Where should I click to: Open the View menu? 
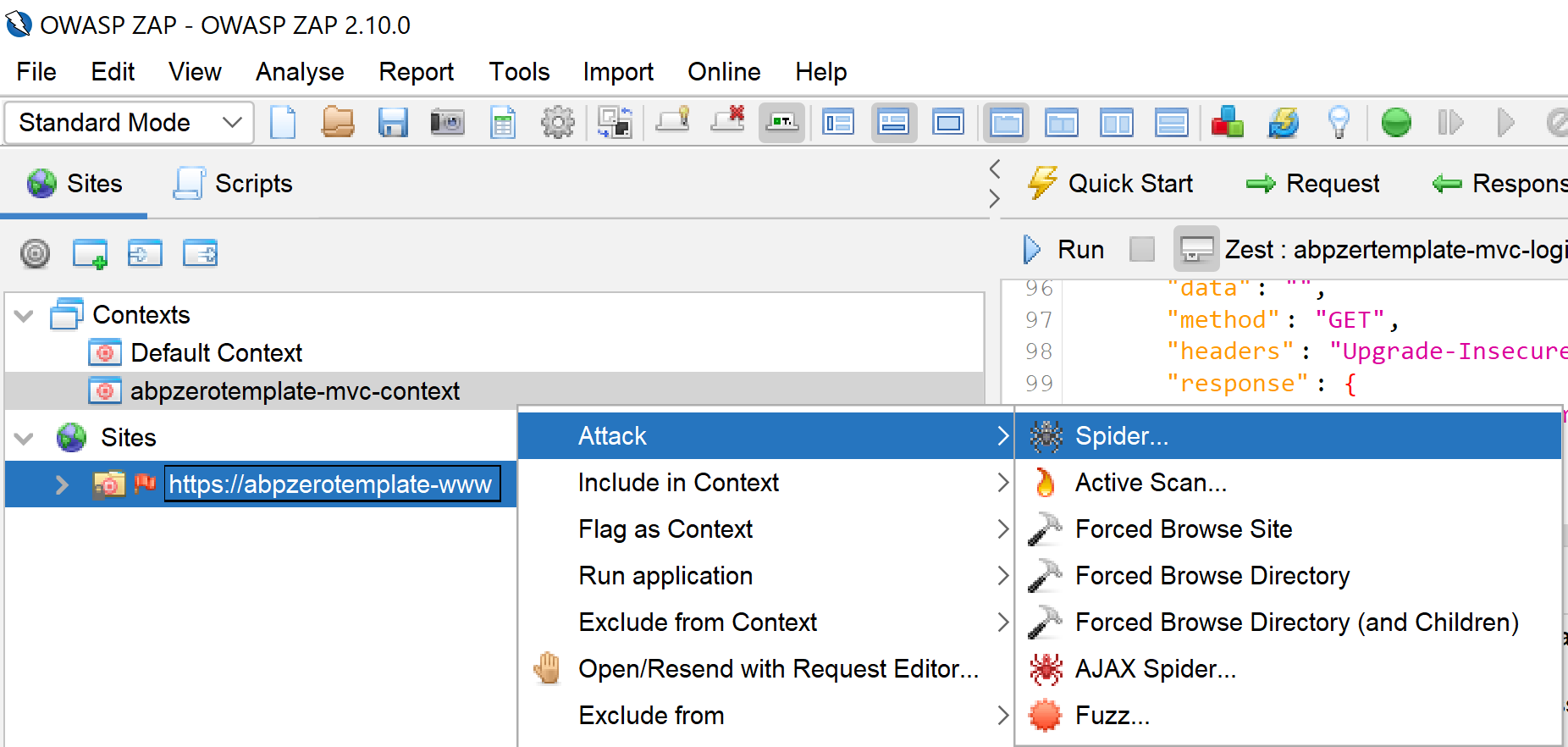[x=195, y=72]
